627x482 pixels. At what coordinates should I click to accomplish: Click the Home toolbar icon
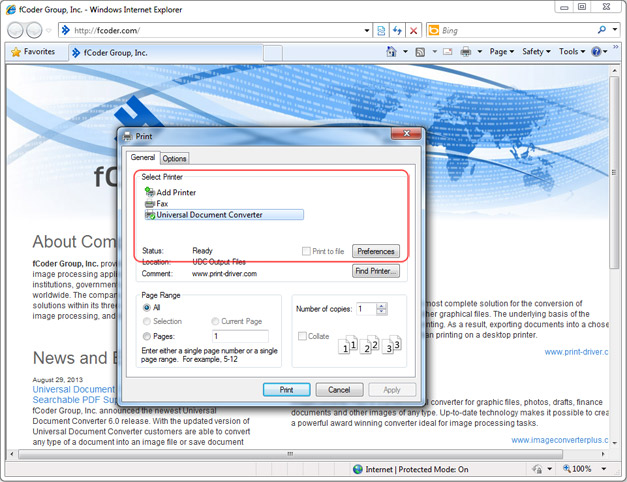[x=391, y=52]
